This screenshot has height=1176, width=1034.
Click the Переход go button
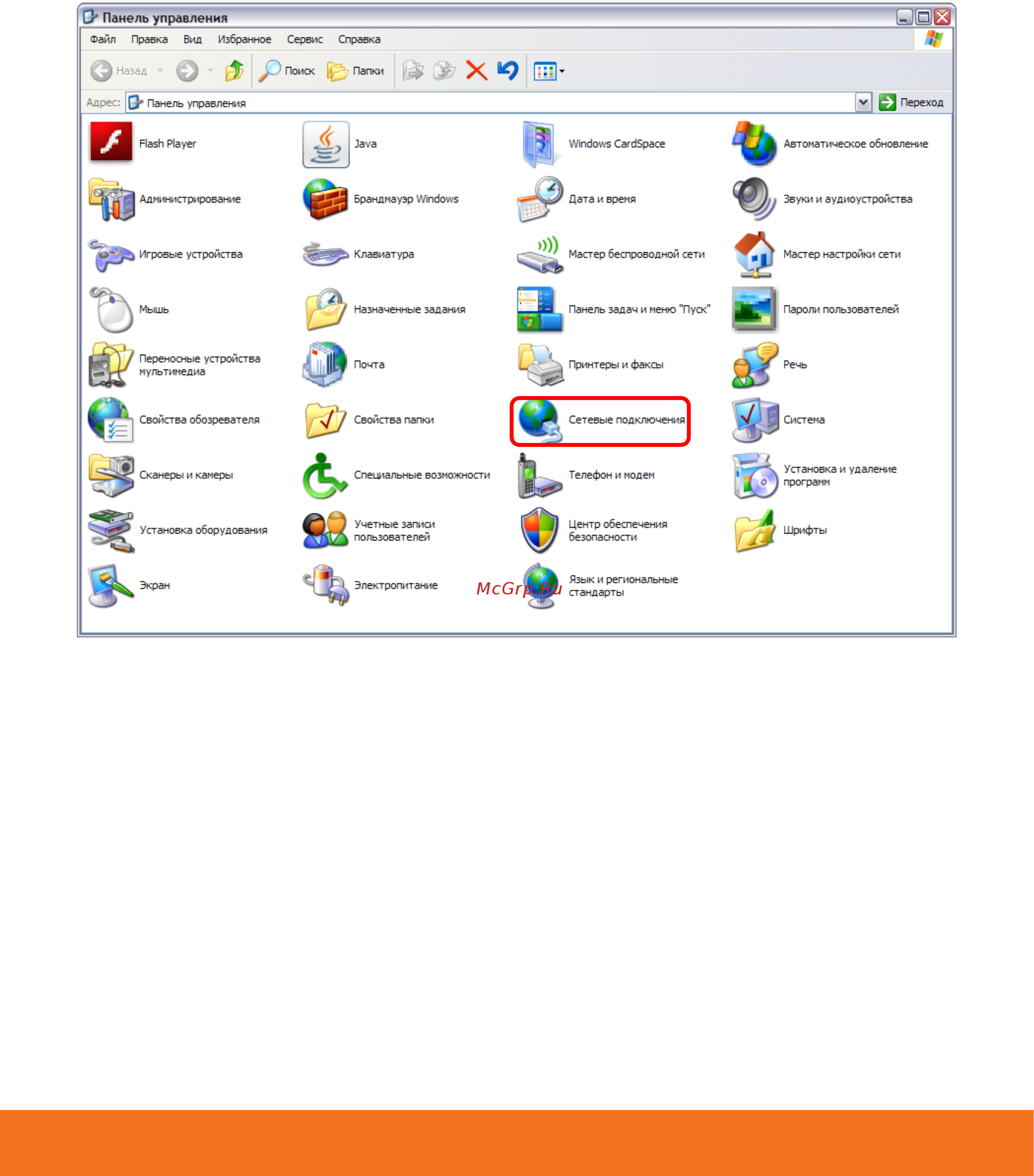[x=912, y=102]
